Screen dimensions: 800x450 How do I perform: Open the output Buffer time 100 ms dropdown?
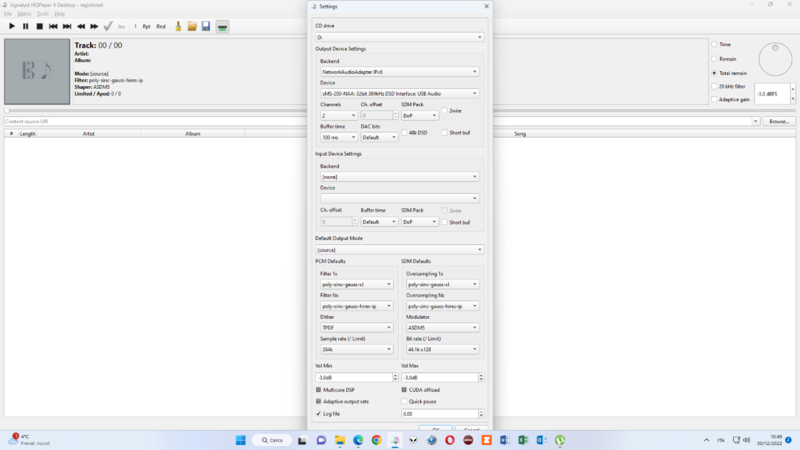point(338,138)
